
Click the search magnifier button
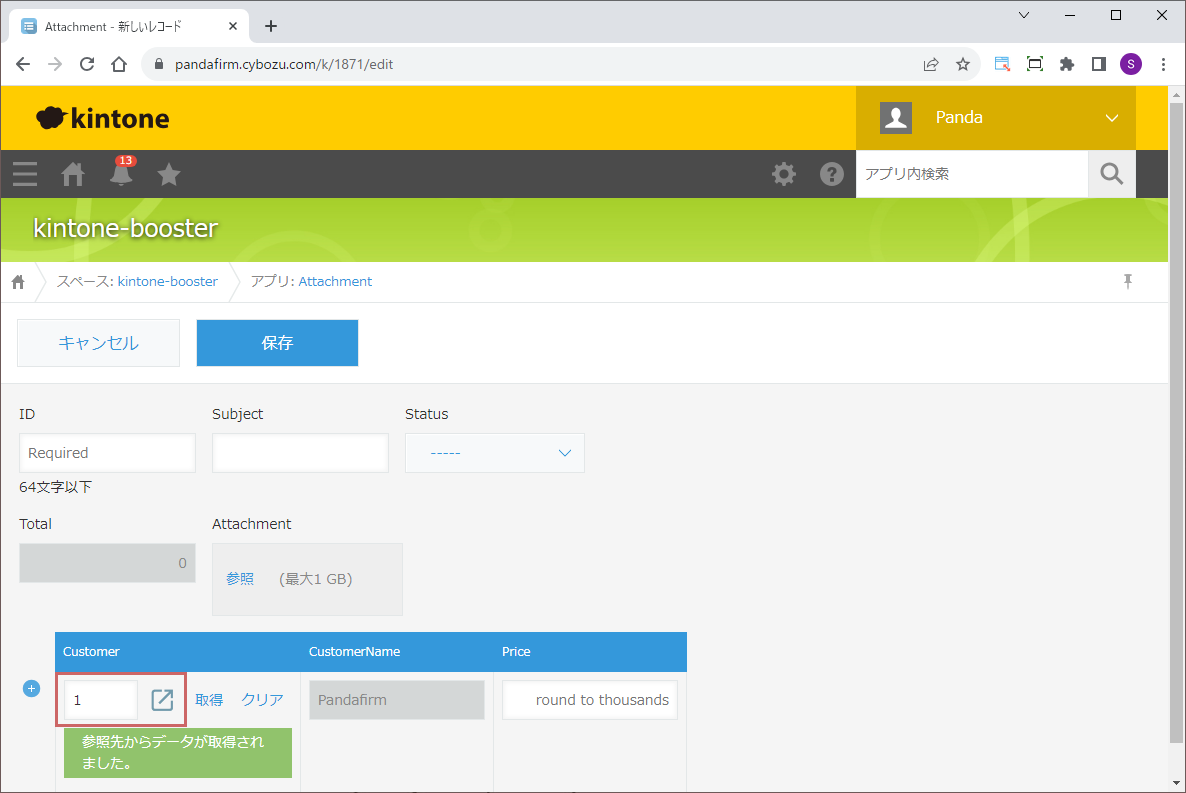(x=1112, y=174)
